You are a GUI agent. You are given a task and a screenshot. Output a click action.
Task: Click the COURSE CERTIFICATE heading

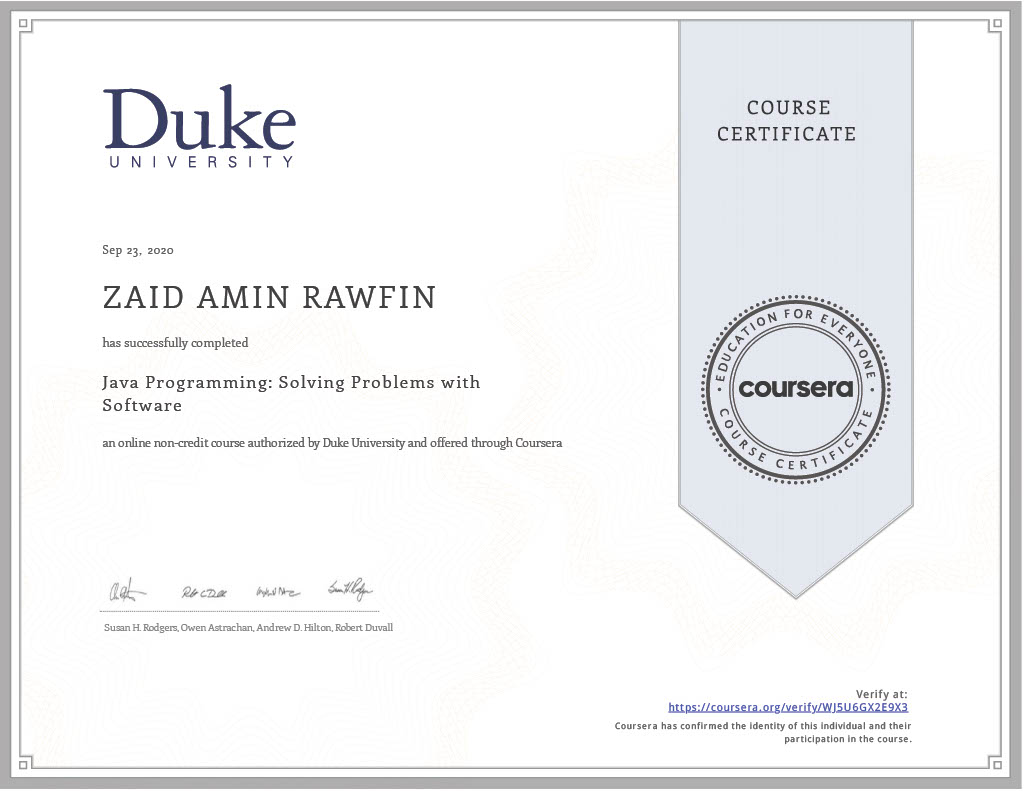click(787, 120)
